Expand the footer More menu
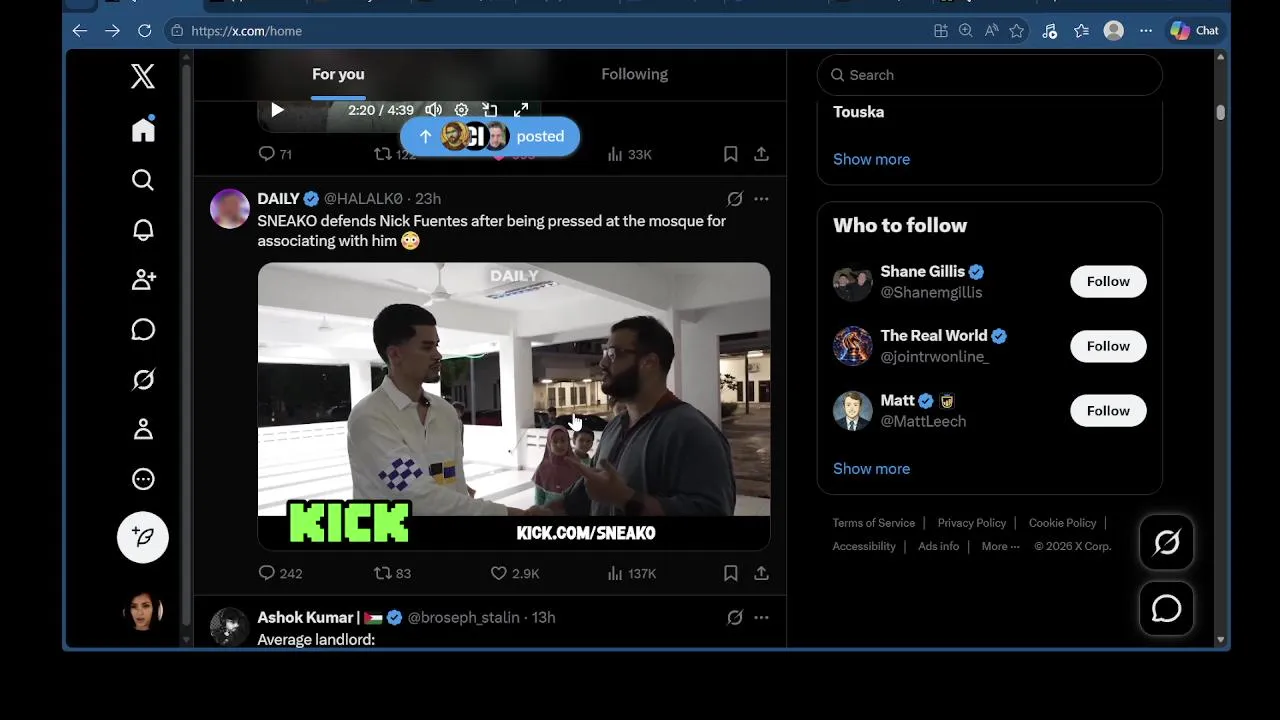 pos(1000,546)
